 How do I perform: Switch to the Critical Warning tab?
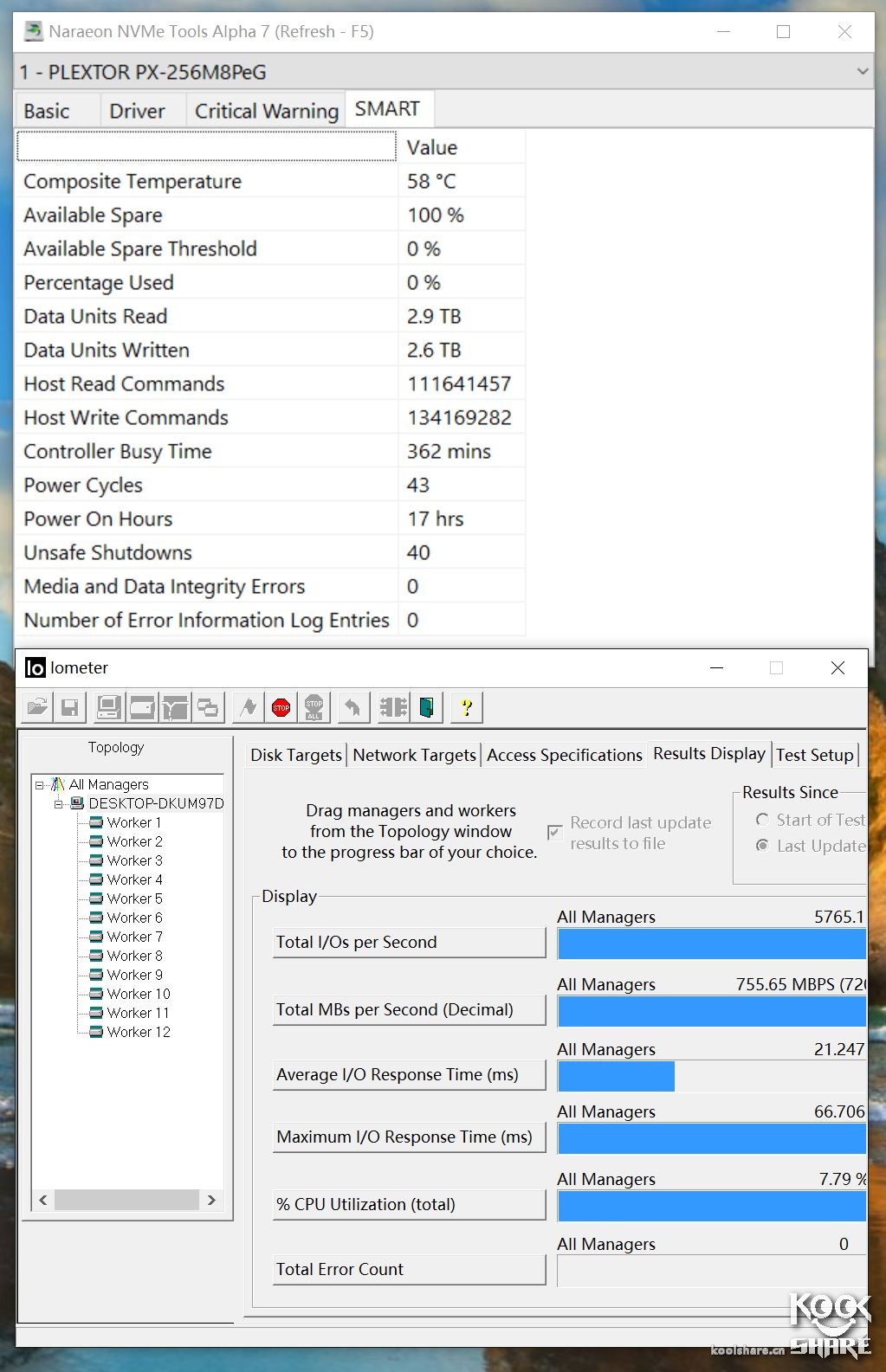point(266,111)
